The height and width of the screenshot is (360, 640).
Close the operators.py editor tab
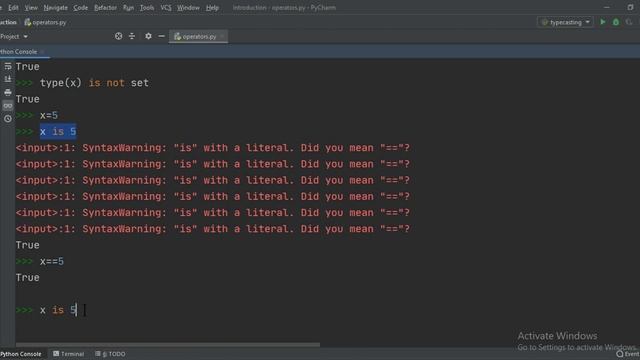pos(222,36)
